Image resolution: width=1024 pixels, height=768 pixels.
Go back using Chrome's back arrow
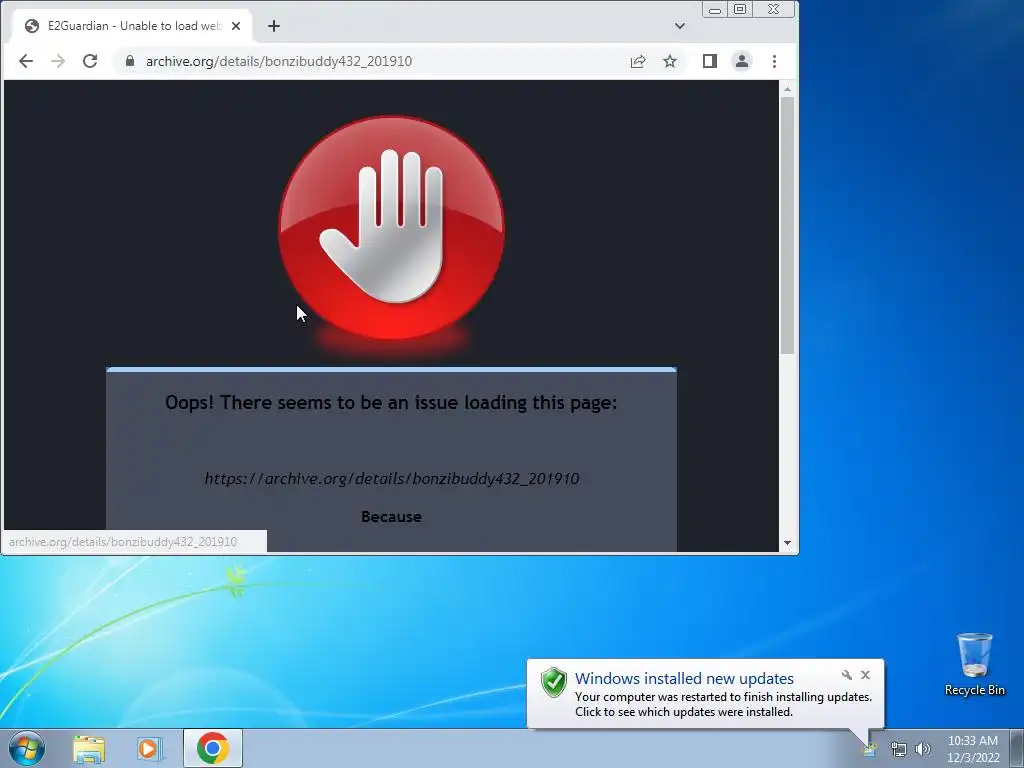click(25, 61)
